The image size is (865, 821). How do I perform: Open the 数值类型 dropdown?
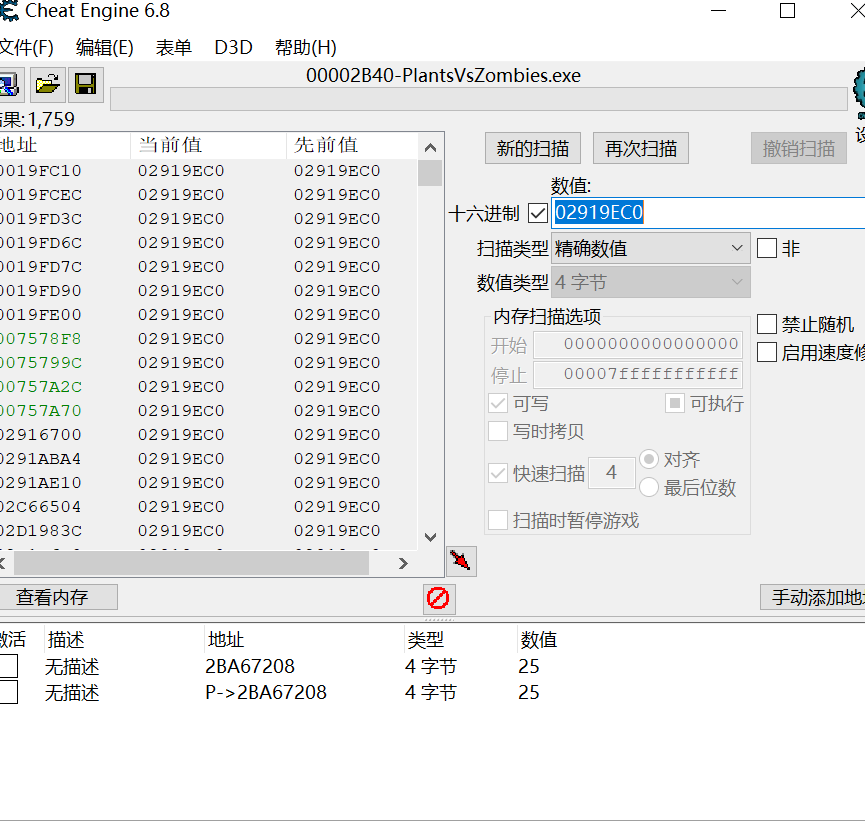pyautogui.click(x=651, y=282)
